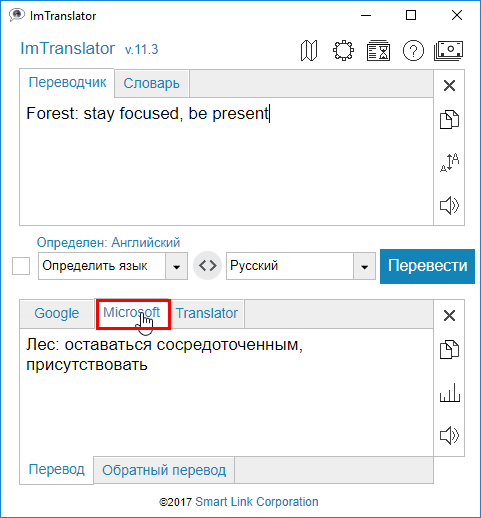Click the Russian translation output text
Viewport: 481px width, 518px height.
point(164,354)
